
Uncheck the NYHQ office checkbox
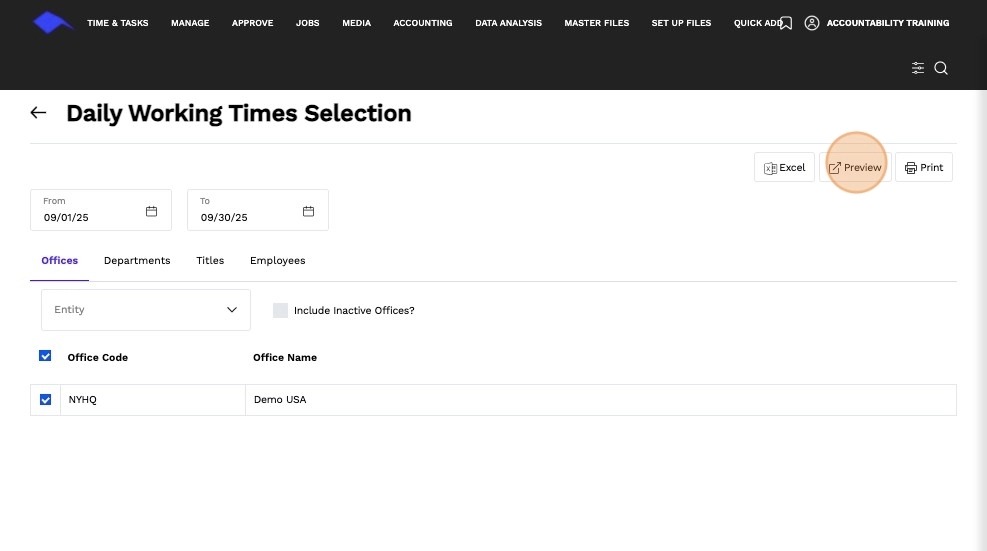click(x=45, y=400)
